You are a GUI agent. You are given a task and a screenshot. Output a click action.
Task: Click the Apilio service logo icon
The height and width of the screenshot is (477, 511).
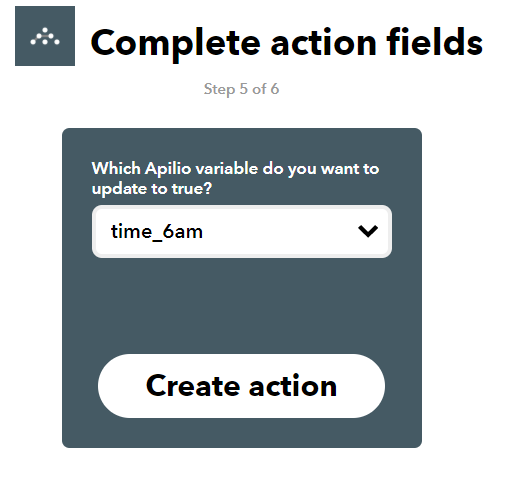tap(45, 36)
